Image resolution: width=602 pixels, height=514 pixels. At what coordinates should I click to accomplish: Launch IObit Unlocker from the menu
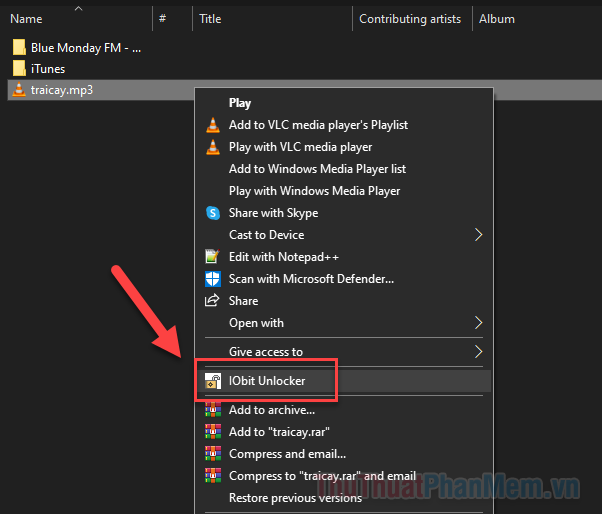344,381
